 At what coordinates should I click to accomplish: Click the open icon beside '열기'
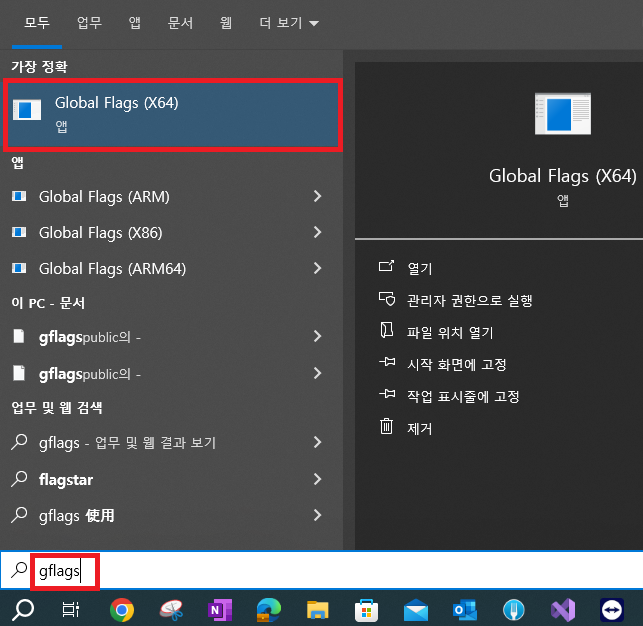pos(386,266)
